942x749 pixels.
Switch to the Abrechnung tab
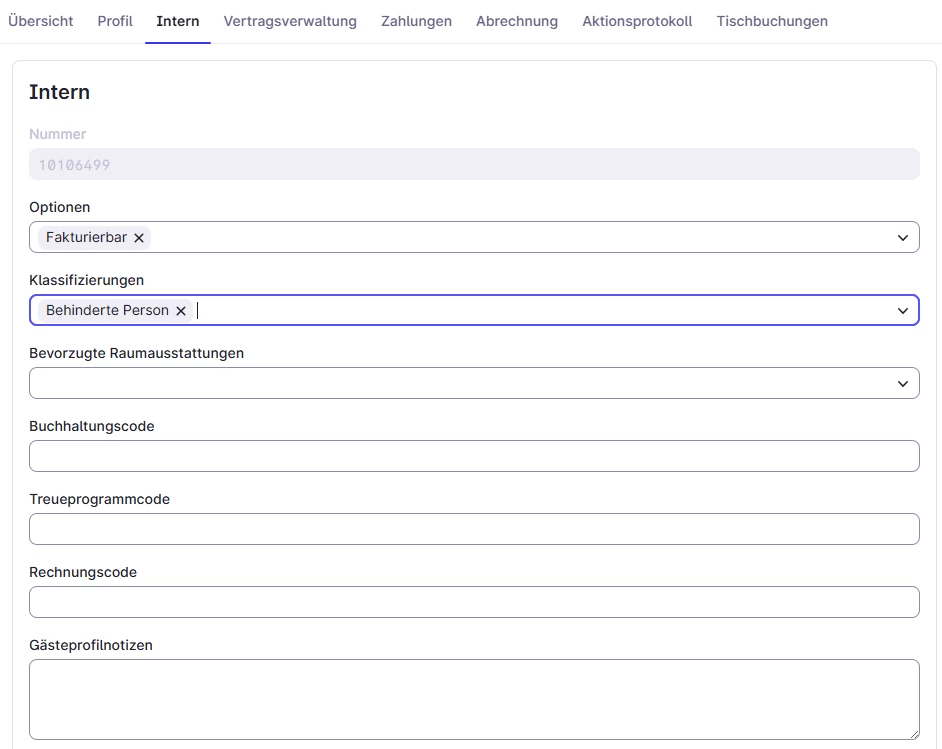pyautogui.click(x=517, y=21)
